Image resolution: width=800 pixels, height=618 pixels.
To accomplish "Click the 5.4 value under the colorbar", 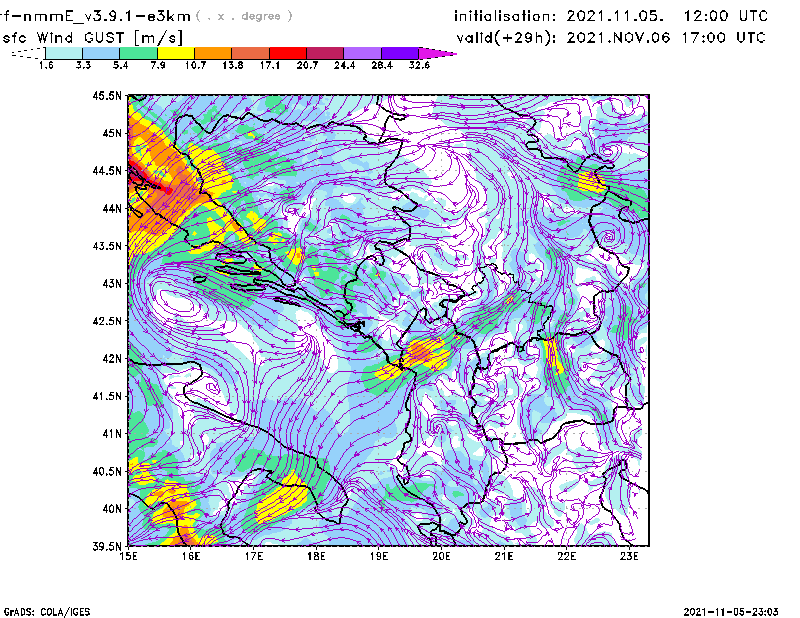I will coord(120,65).
